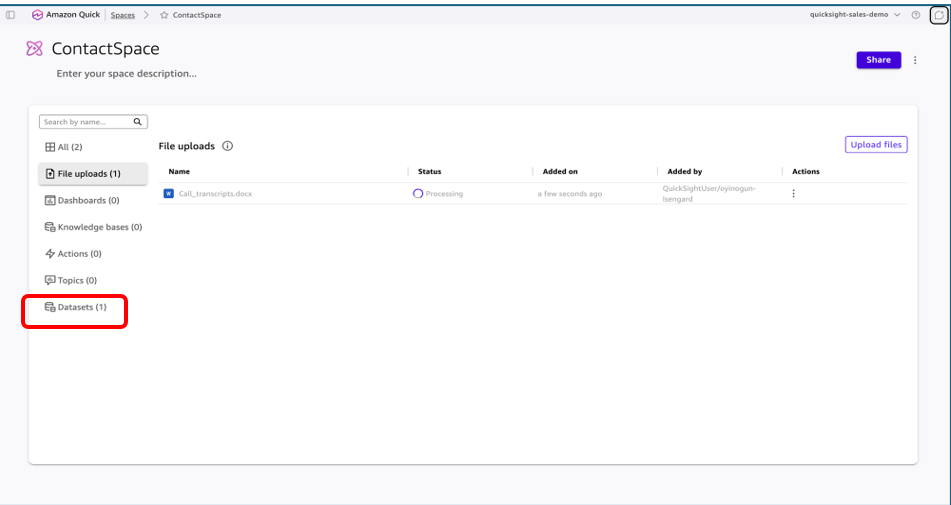Click the Dashboards chart icon
The image size is (951, 505).
(x=50, y=200)
